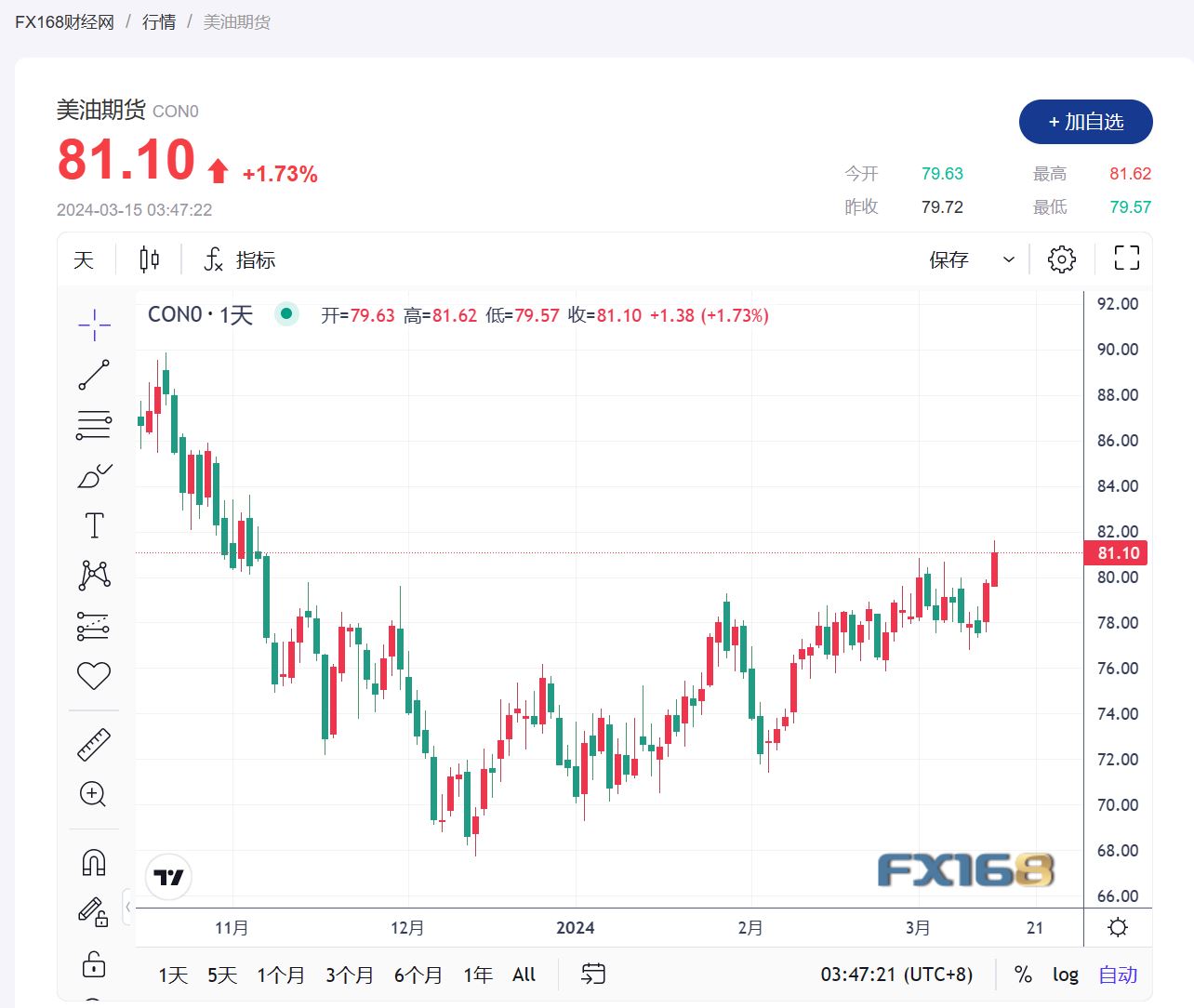Select the 1年 time range

478,975
